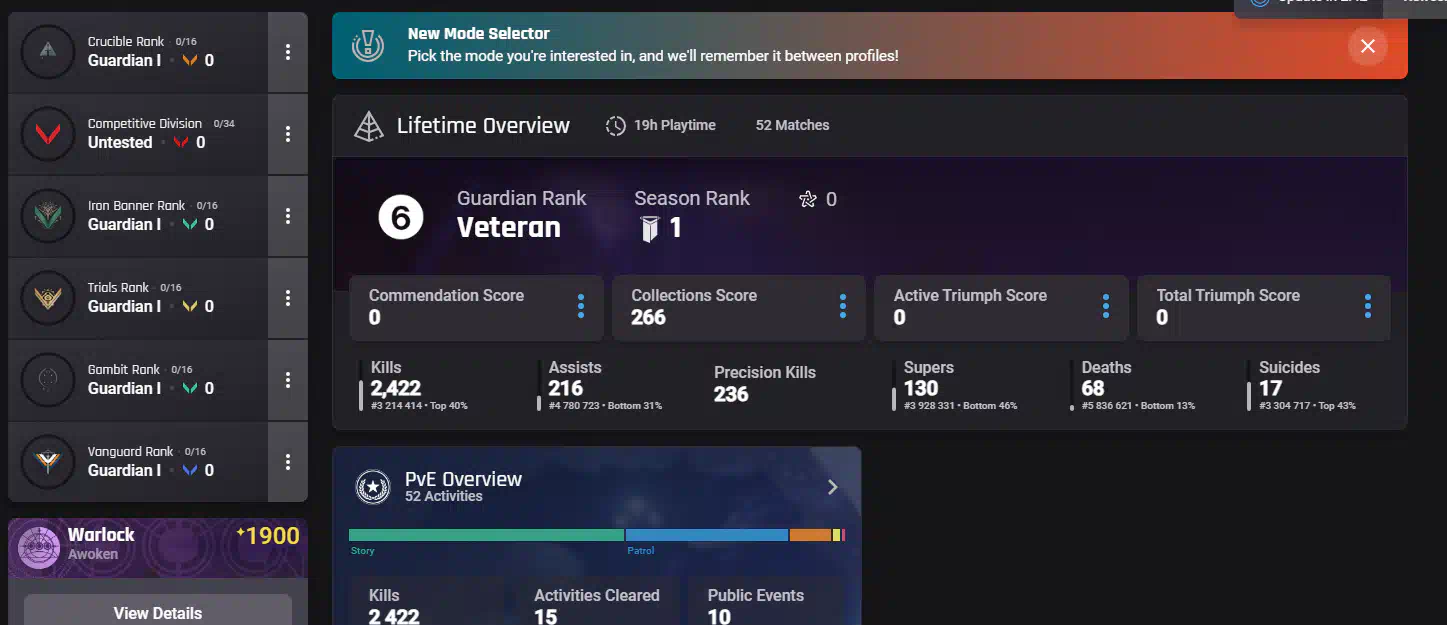Viewport: 1447px width, 625px height.
Task: Click the Assists value 216
Action: (x=565, y=388)
